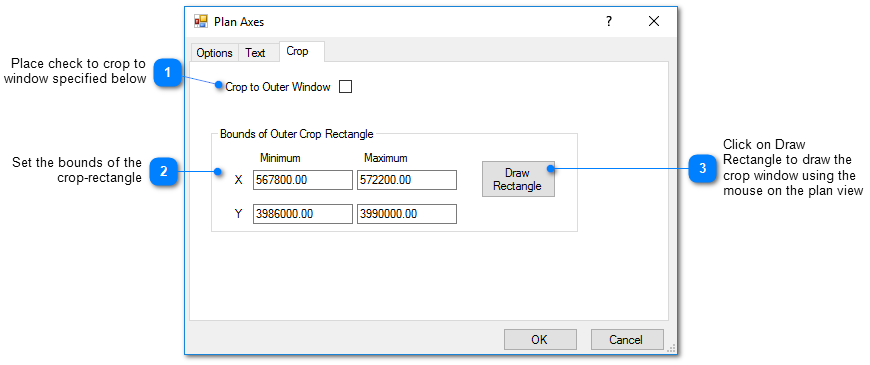Confirm with the OK button

coord(540,339)
